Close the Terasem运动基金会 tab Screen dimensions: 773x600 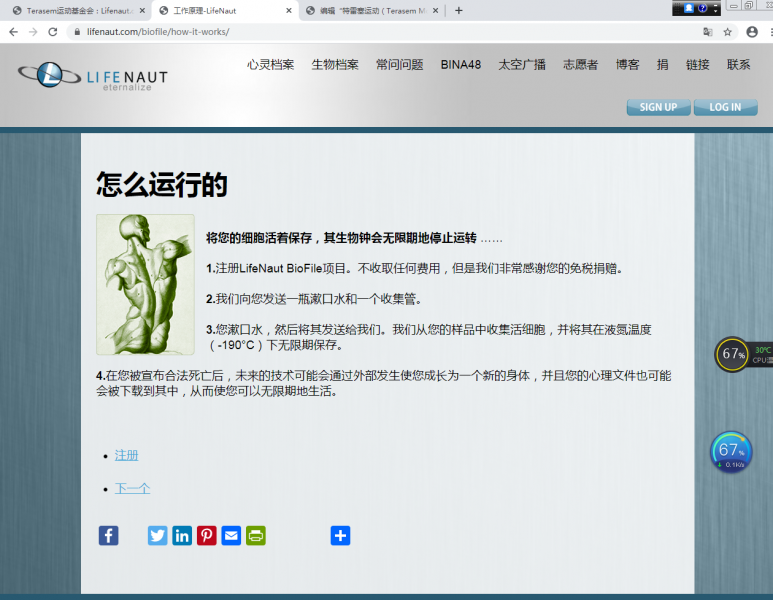[x=142, y=10]
